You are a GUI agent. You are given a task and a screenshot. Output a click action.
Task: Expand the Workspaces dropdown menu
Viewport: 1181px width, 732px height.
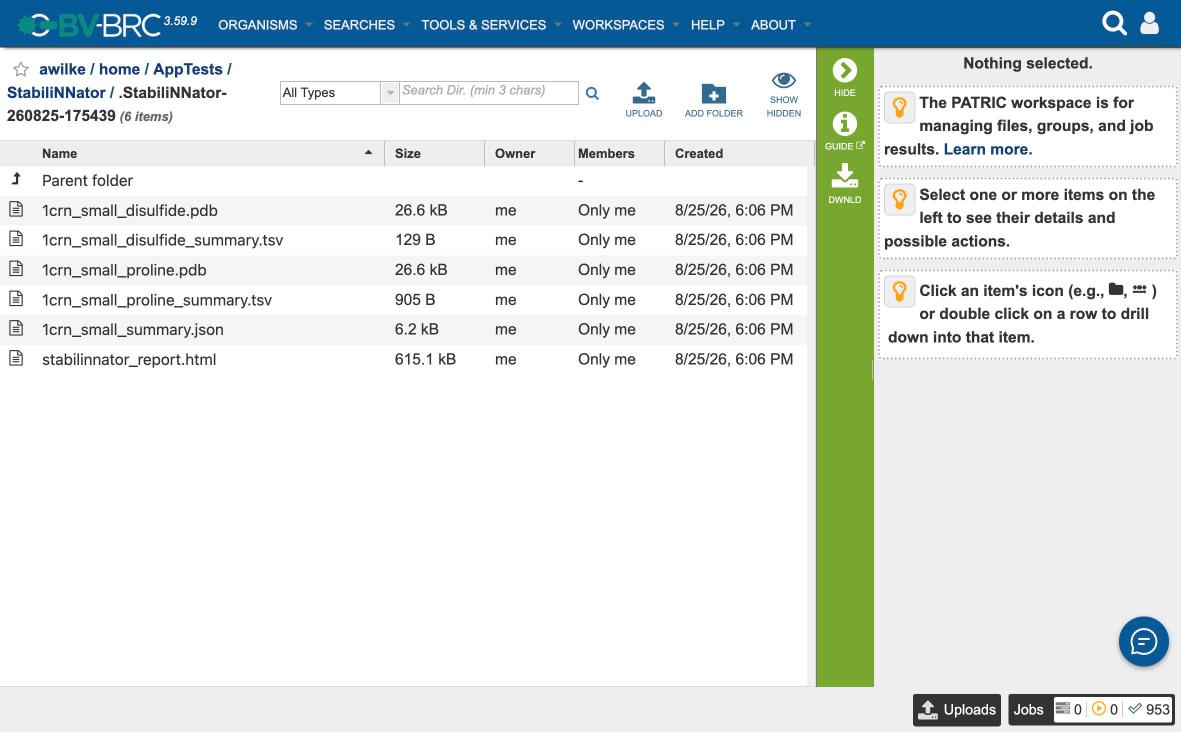point(618,25)
